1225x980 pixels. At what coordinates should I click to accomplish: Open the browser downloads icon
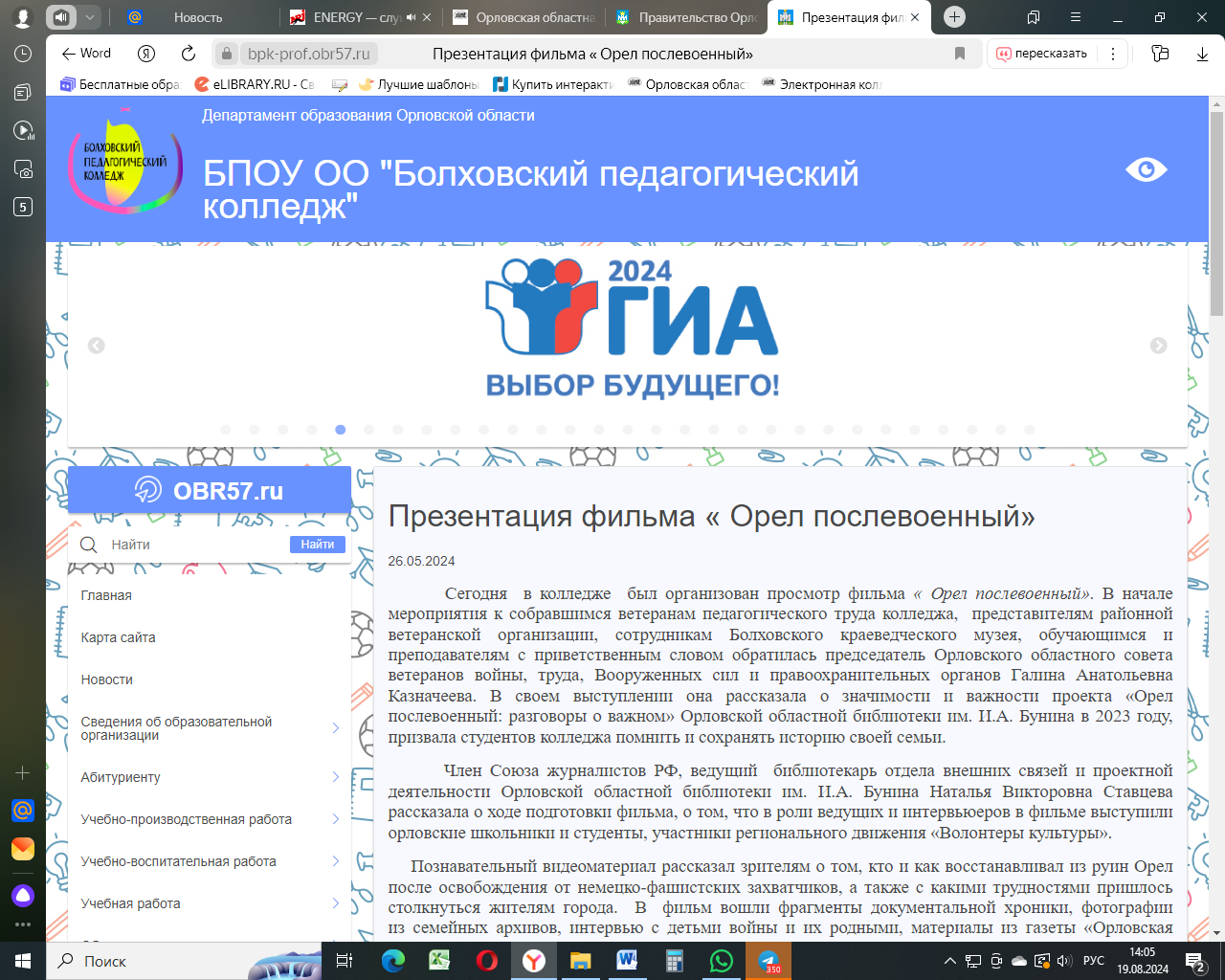click(1202, 54)
